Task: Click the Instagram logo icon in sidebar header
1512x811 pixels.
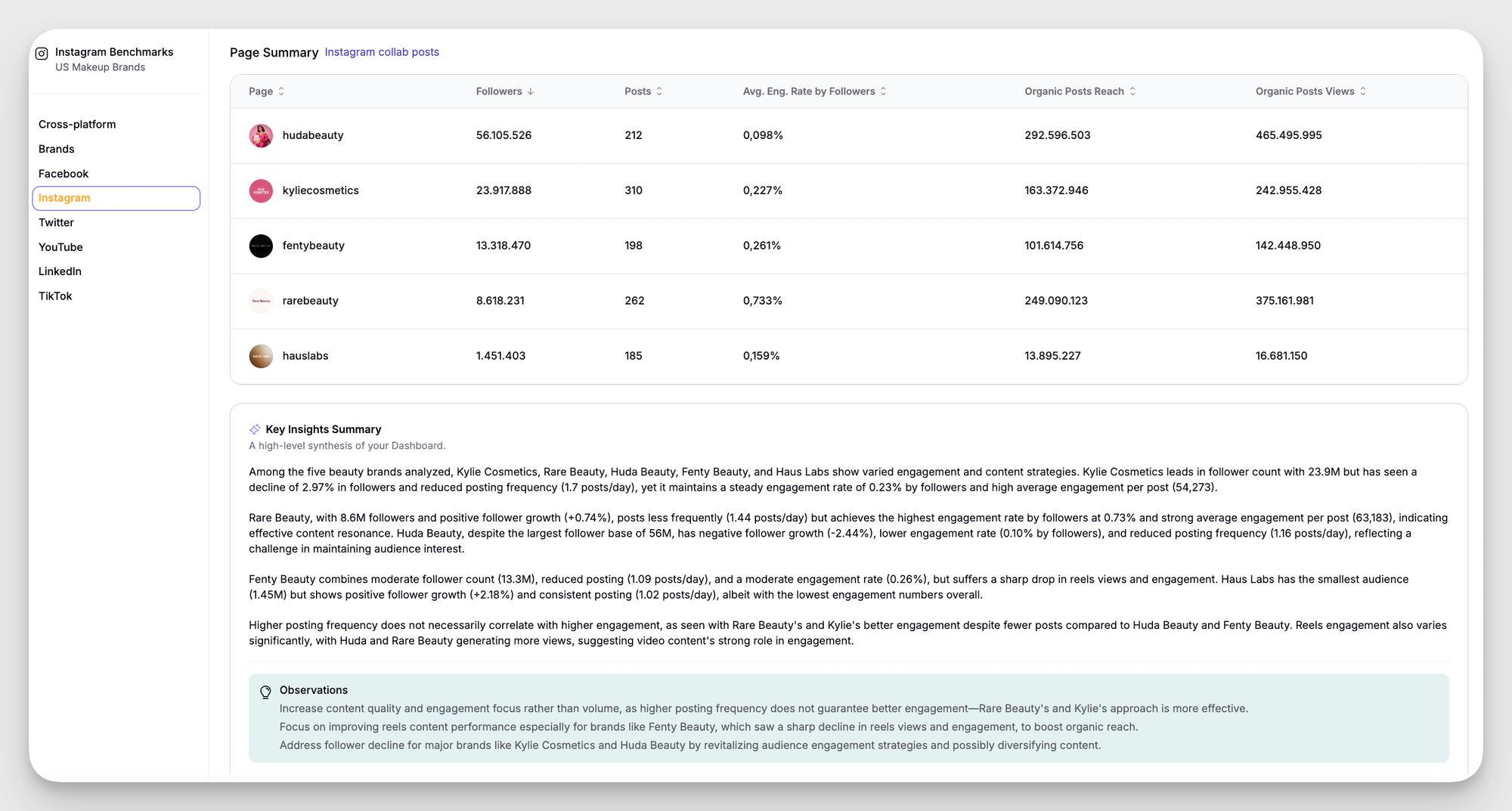Action: [42, 53]
